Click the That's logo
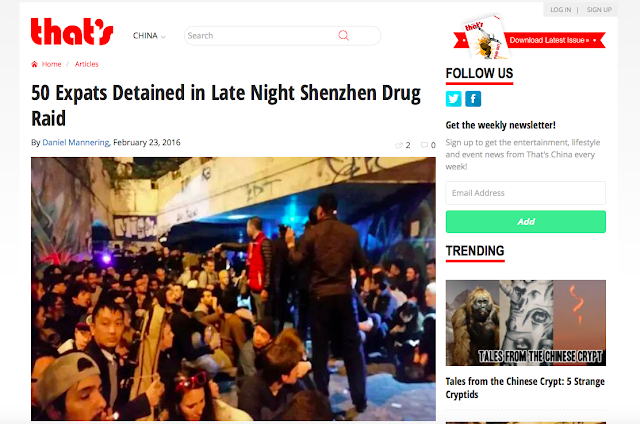The image size is (640, 424). 72,31
